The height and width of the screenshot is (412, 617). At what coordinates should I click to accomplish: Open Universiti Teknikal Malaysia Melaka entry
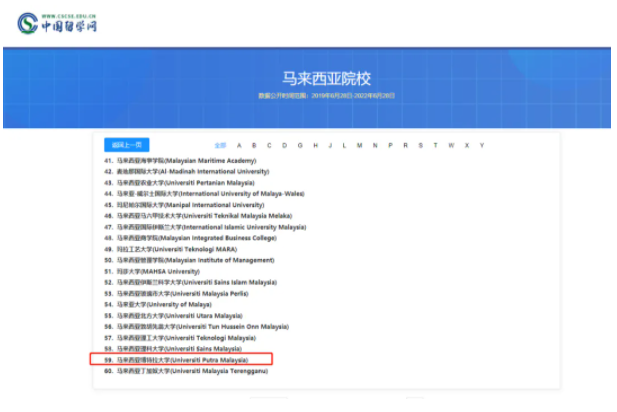198,216
